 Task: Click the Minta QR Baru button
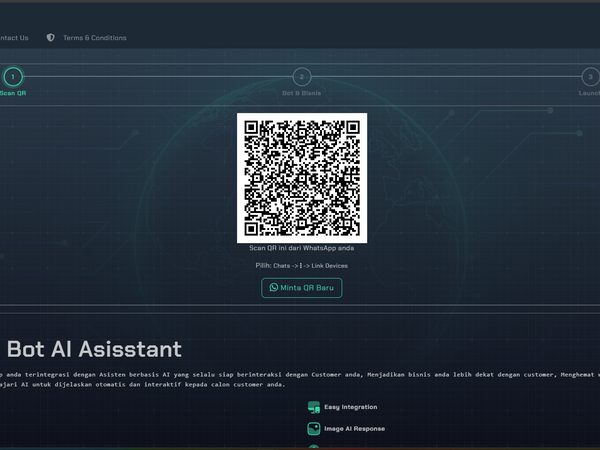click(x=302, y=288)
